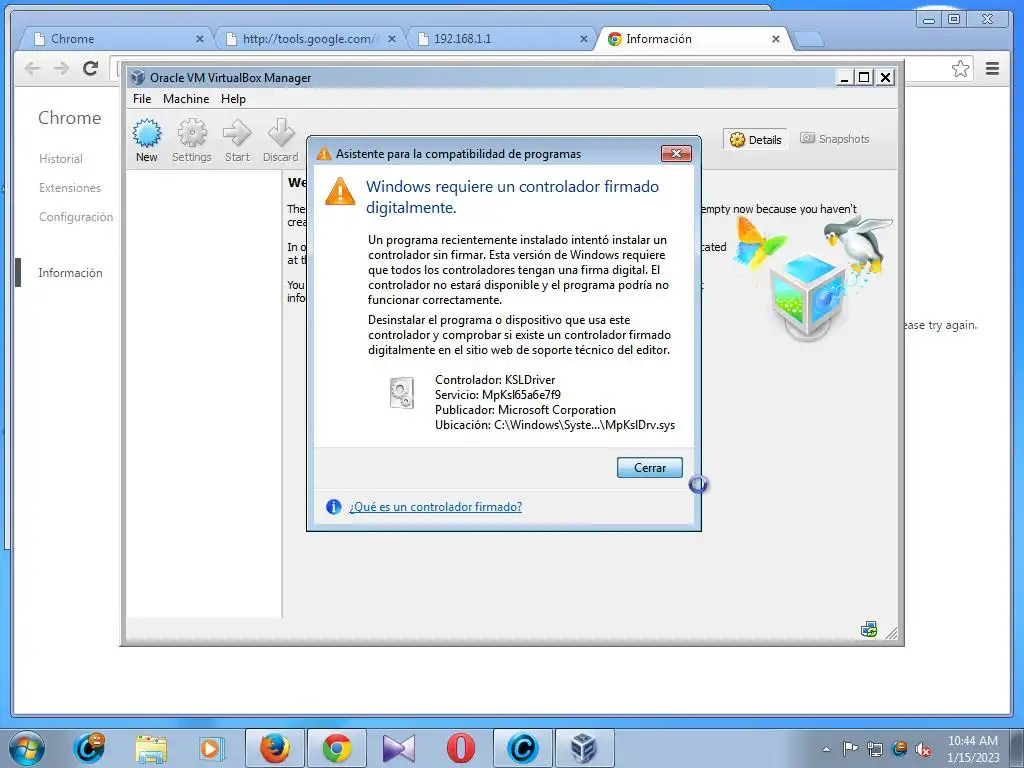Click the Chrome taskbar icon
The image size is (1024, 768).
coord(336,748)
